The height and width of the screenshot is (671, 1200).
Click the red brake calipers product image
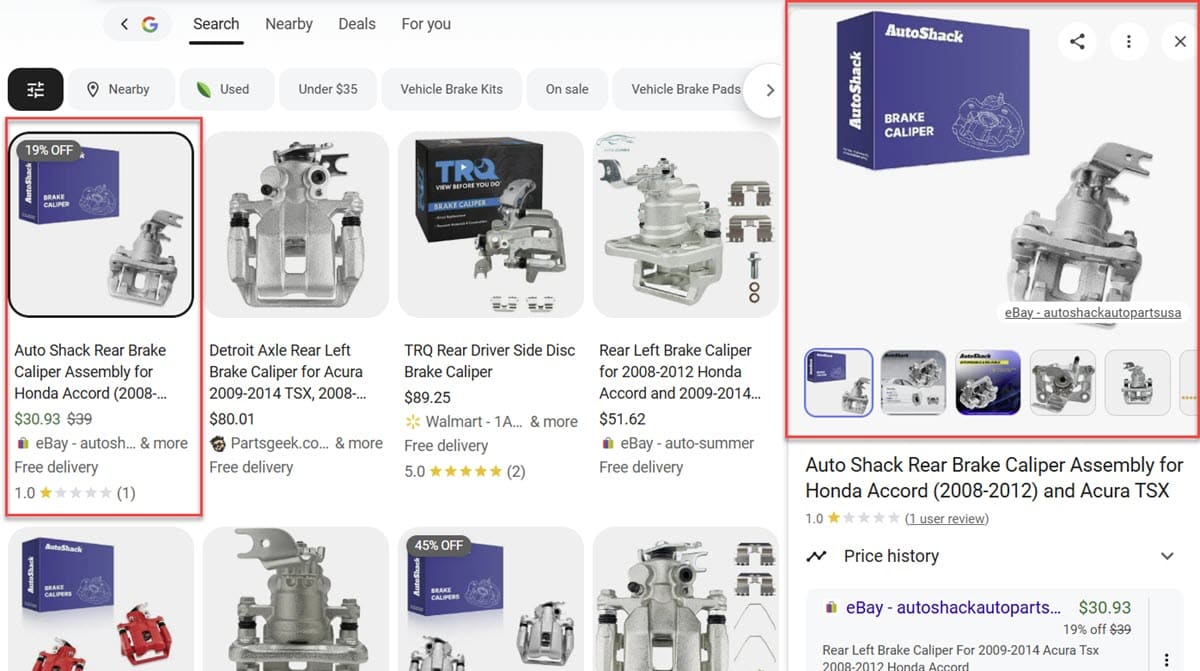click(x=100, y=599)
